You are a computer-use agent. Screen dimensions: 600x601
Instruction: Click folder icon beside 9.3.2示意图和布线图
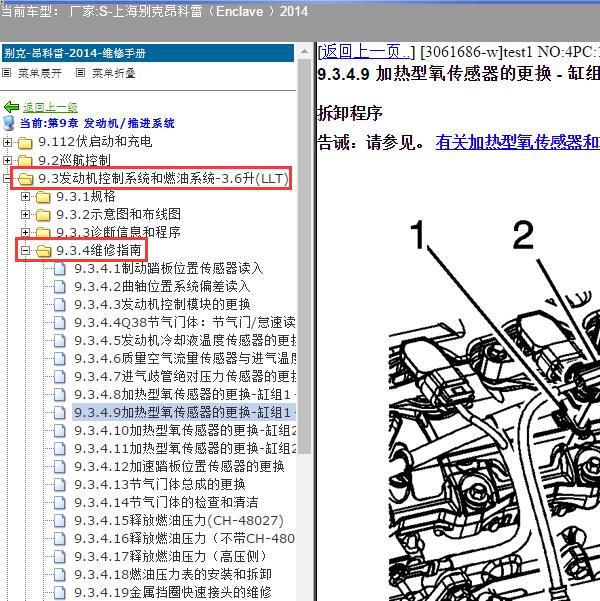click(x=43, y=215)
